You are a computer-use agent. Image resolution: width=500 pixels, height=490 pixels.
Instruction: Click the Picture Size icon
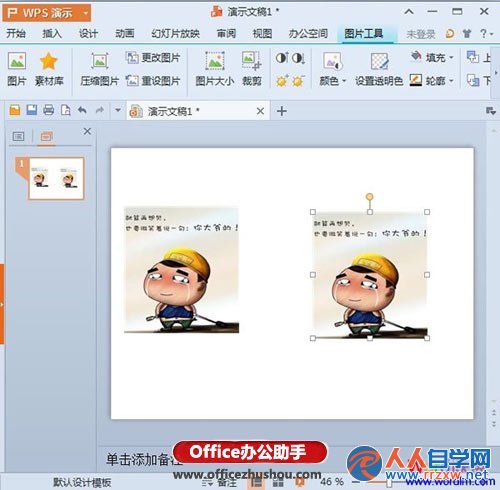214,61
